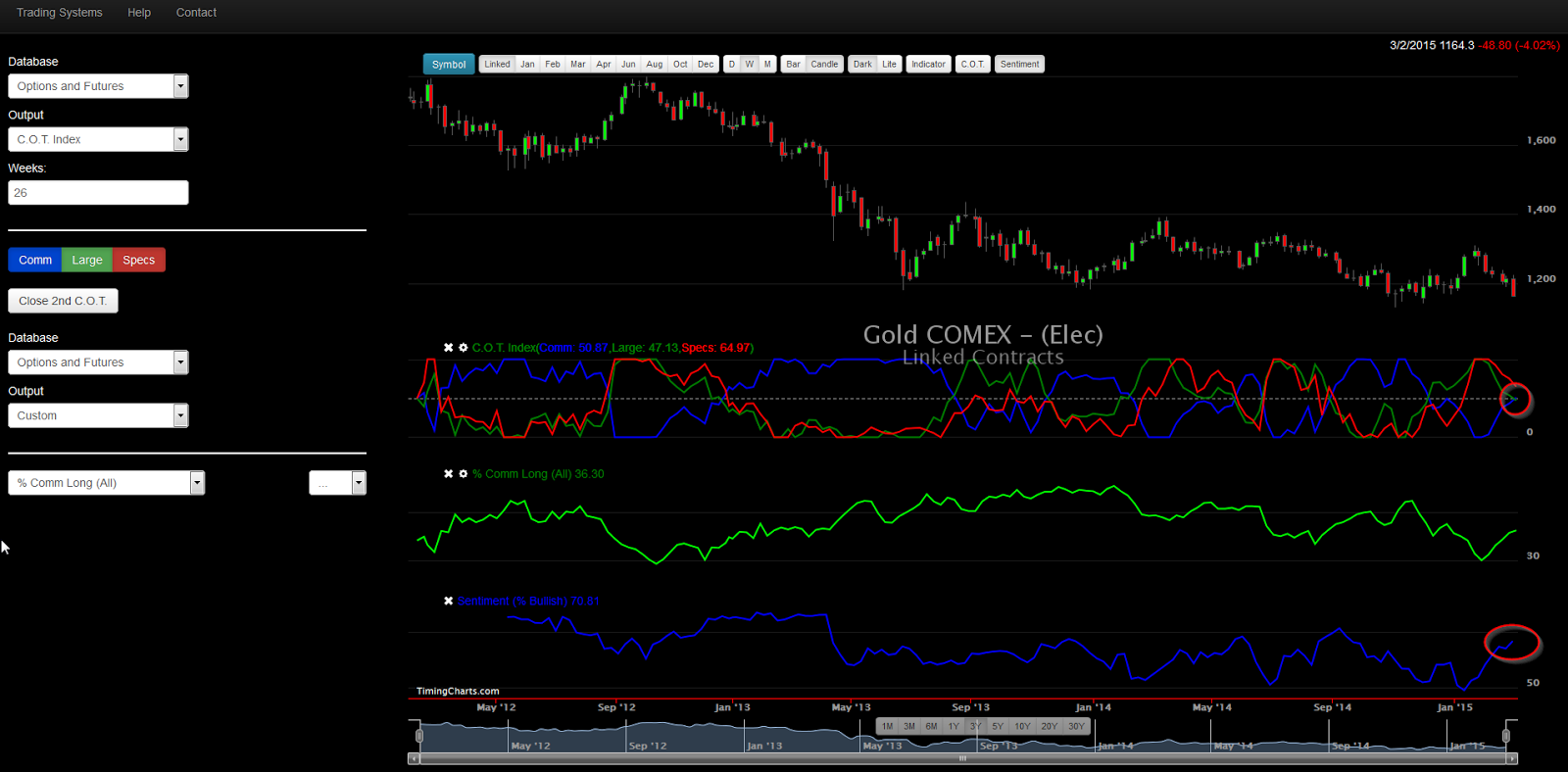Click the Gold COMEX – (Elec) chart title

coord(983,335)
